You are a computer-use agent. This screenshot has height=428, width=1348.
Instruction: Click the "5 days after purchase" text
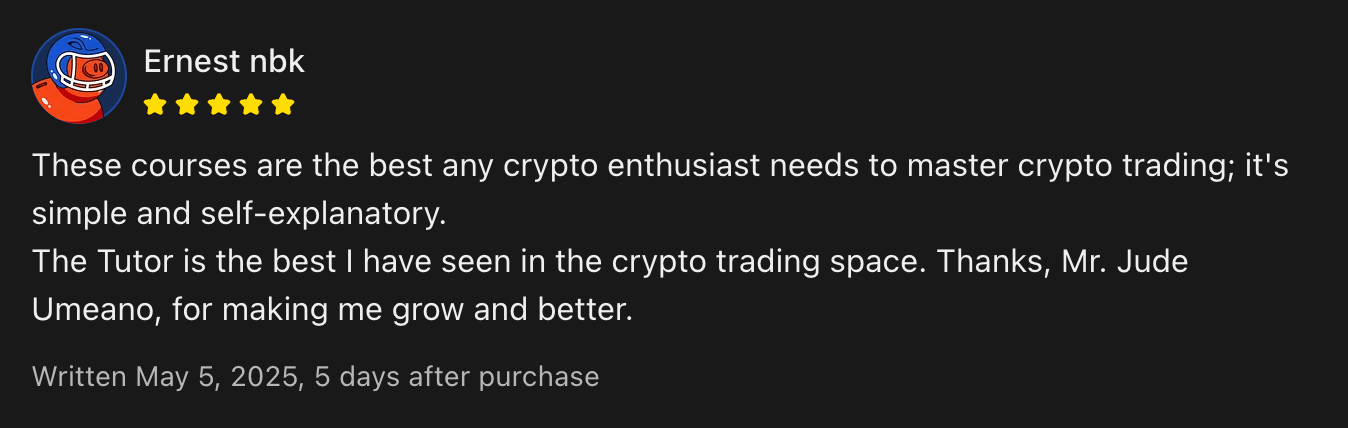click(x=457, y=377)
